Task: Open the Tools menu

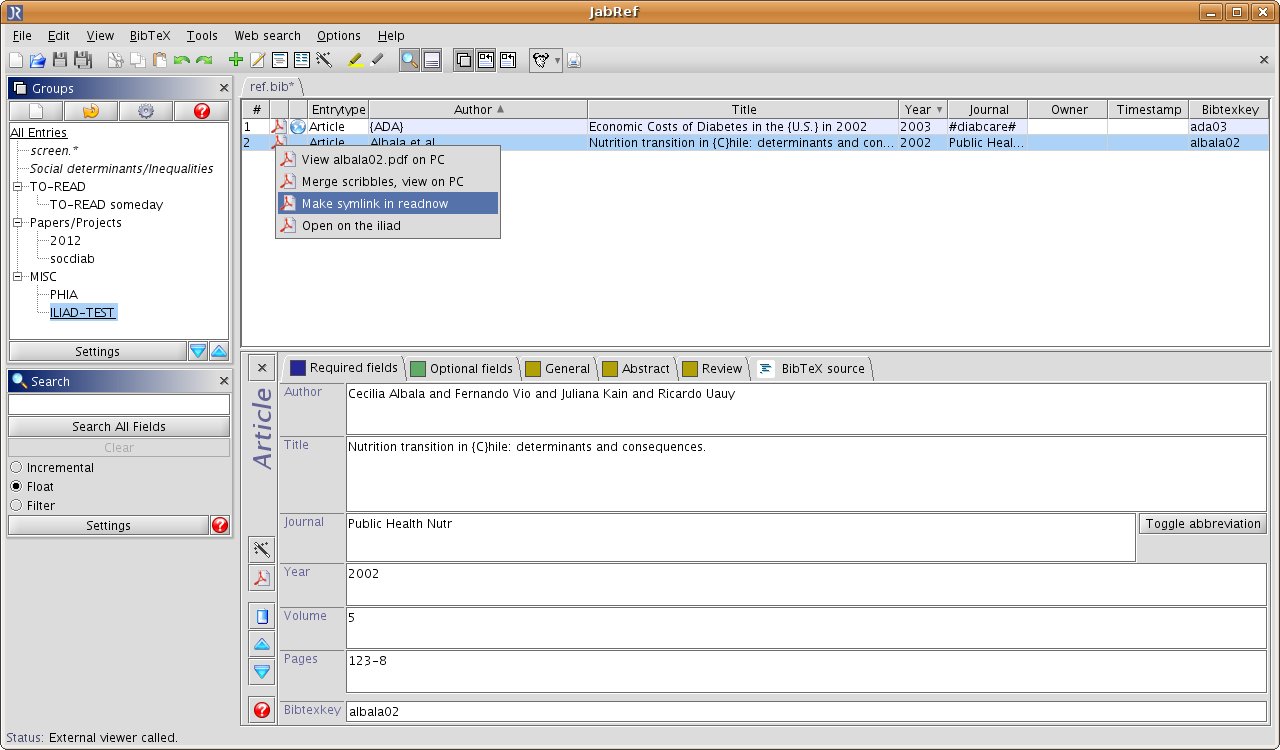Action: click(x=202, y=36)
